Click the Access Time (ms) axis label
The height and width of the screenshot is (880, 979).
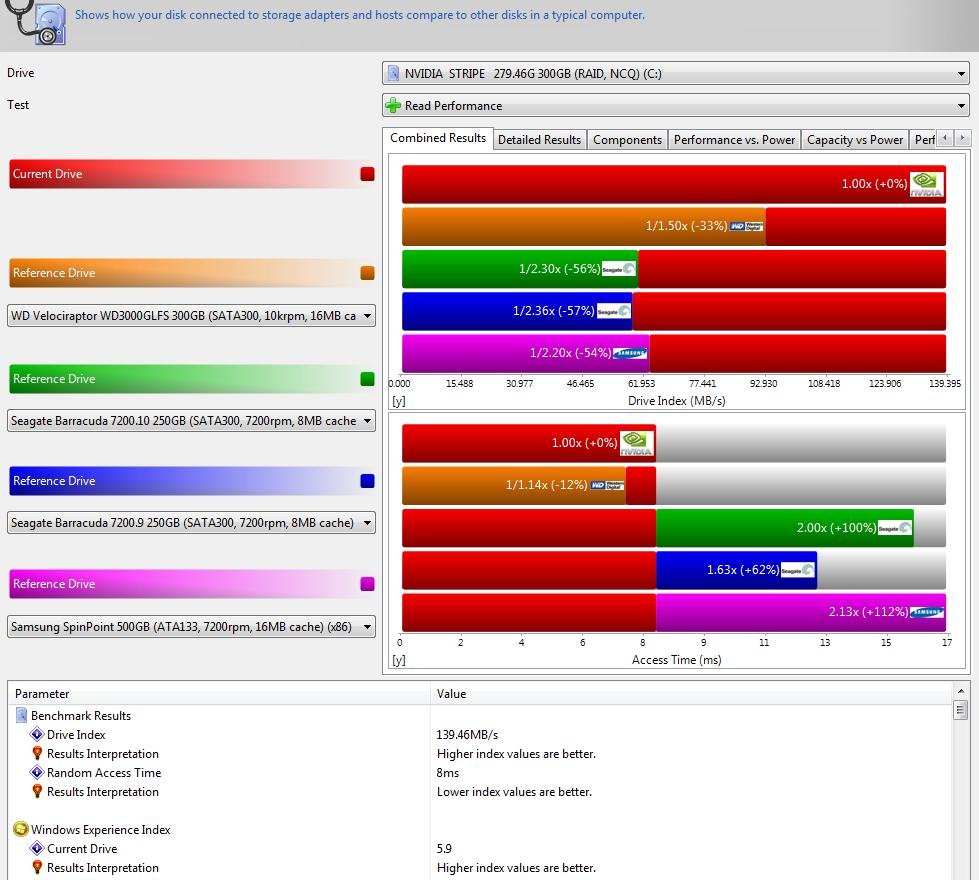pos(676,660)
